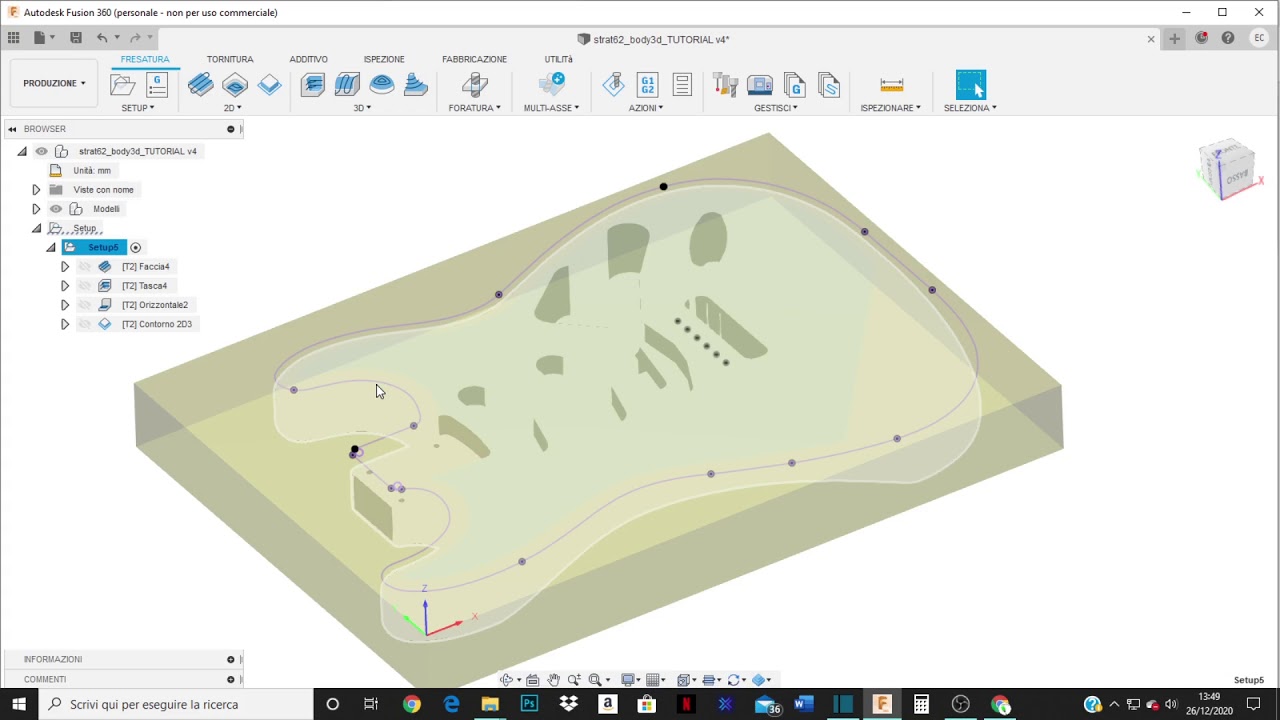
Task: Click the Job Status clock icon
Action: click(1202, 38)
